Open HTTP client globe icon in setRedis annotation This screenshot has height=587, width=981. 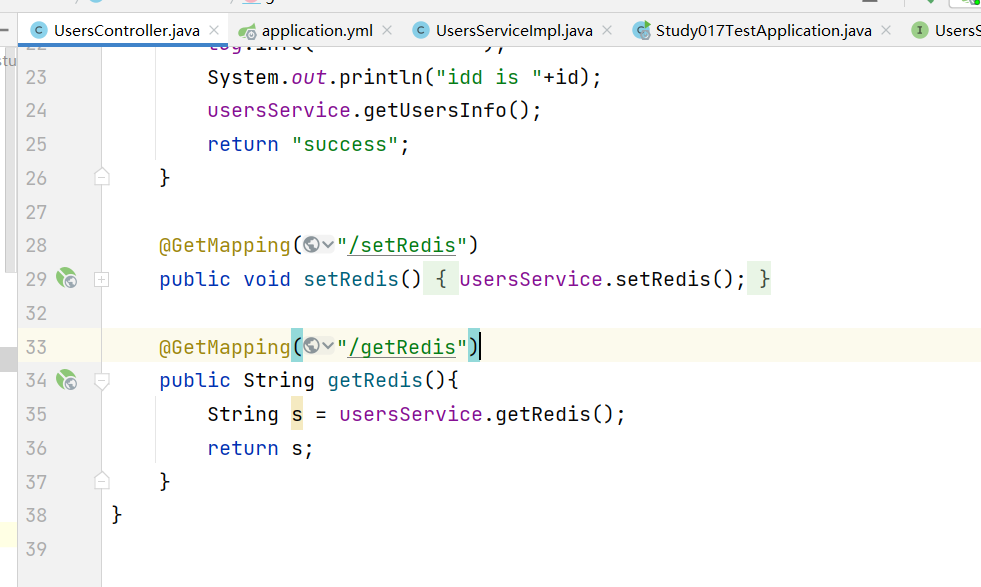click(311, 245)
